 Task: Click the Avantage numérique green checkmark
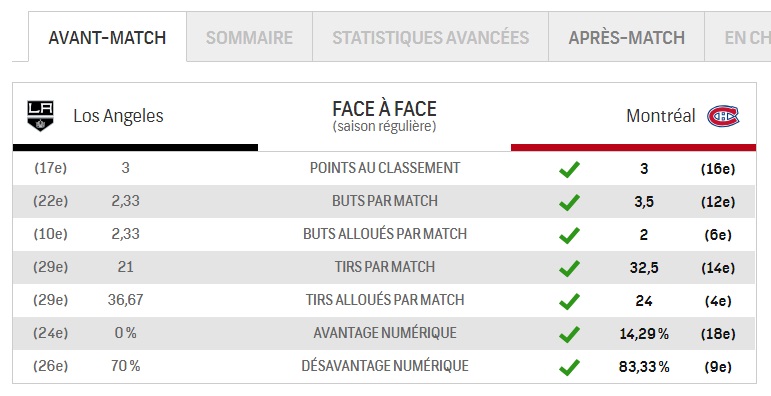pyautogui.click(x=569, y=335)
